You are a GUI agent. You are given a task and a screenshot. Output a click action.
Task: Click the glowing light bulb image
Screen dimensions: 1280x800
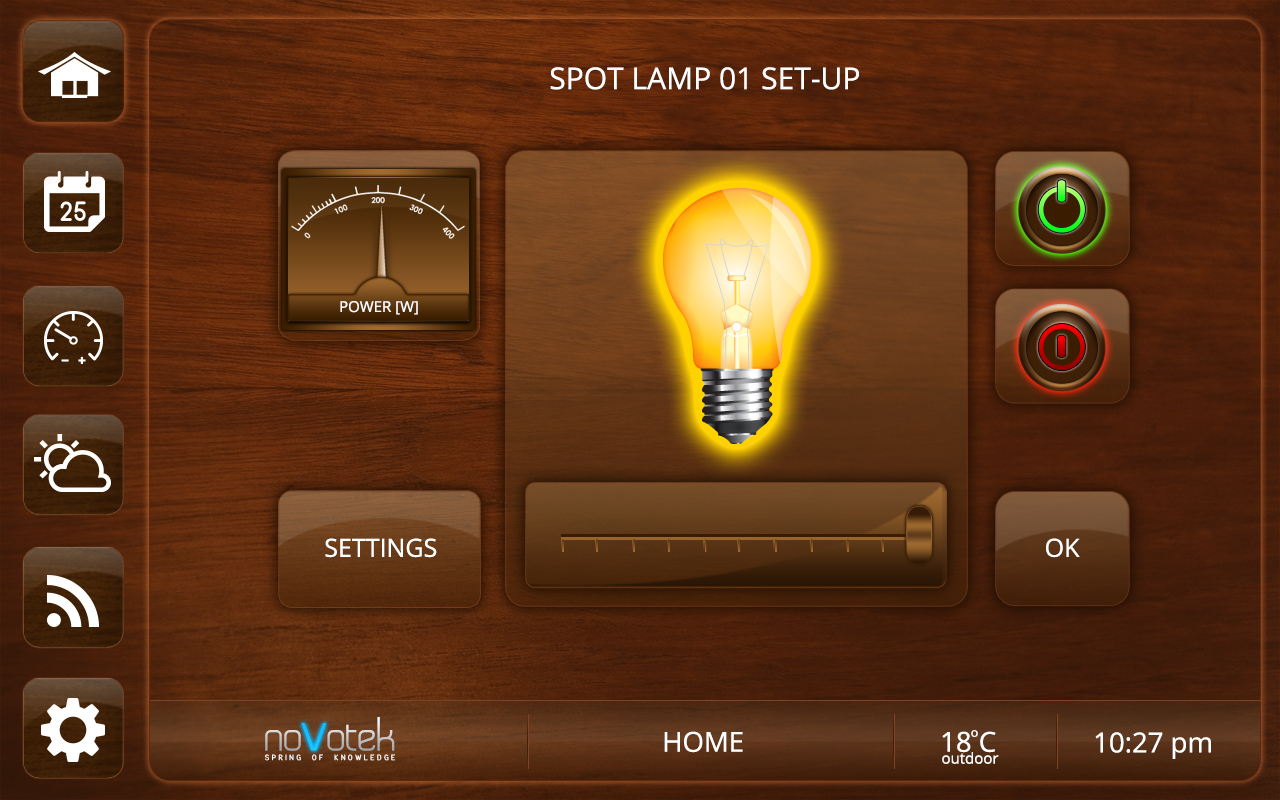(737, 311)
